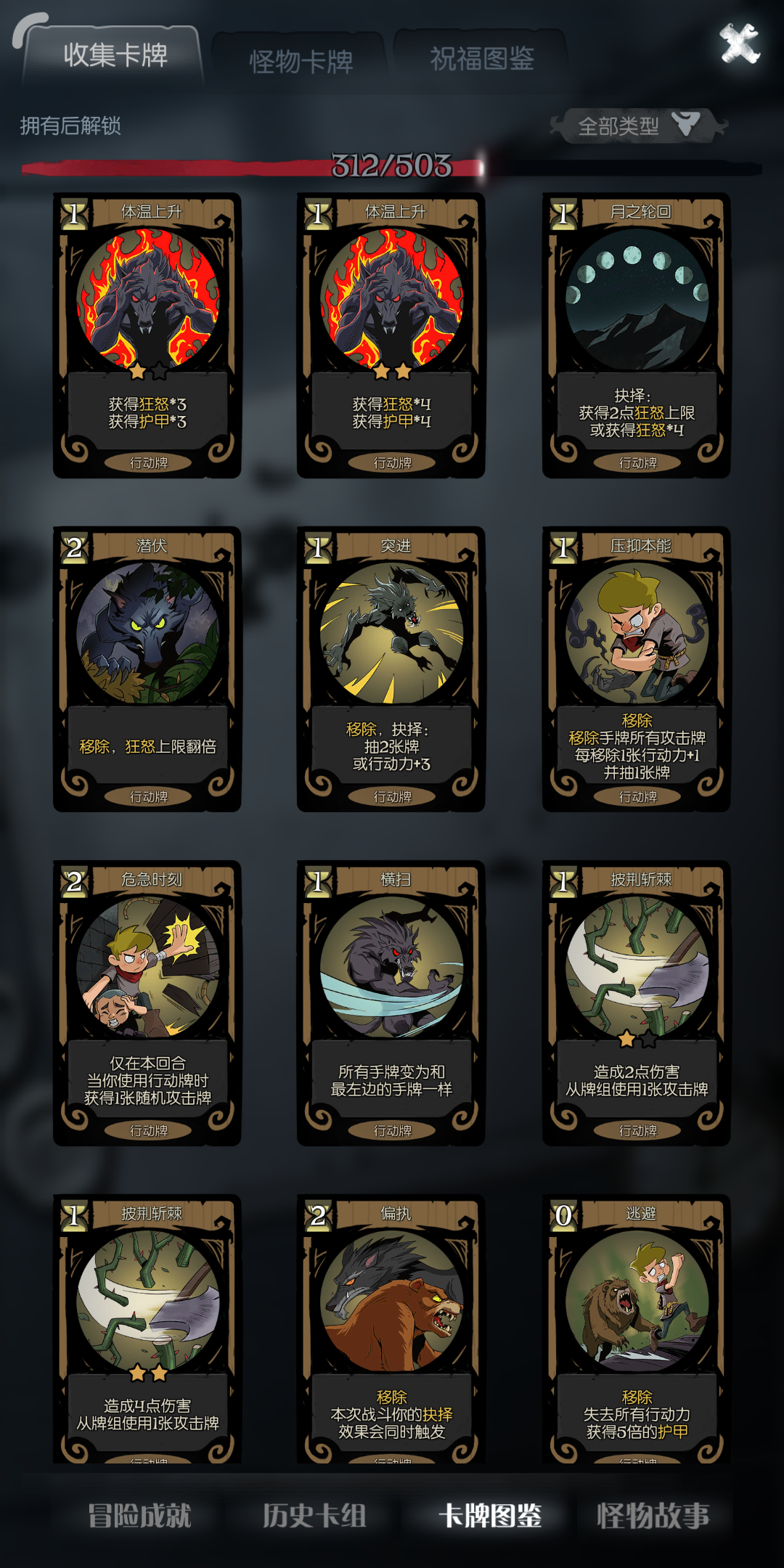Open the 突进 leaping werewolf card
784x1568 pixels.
click(x=391, y=669)
